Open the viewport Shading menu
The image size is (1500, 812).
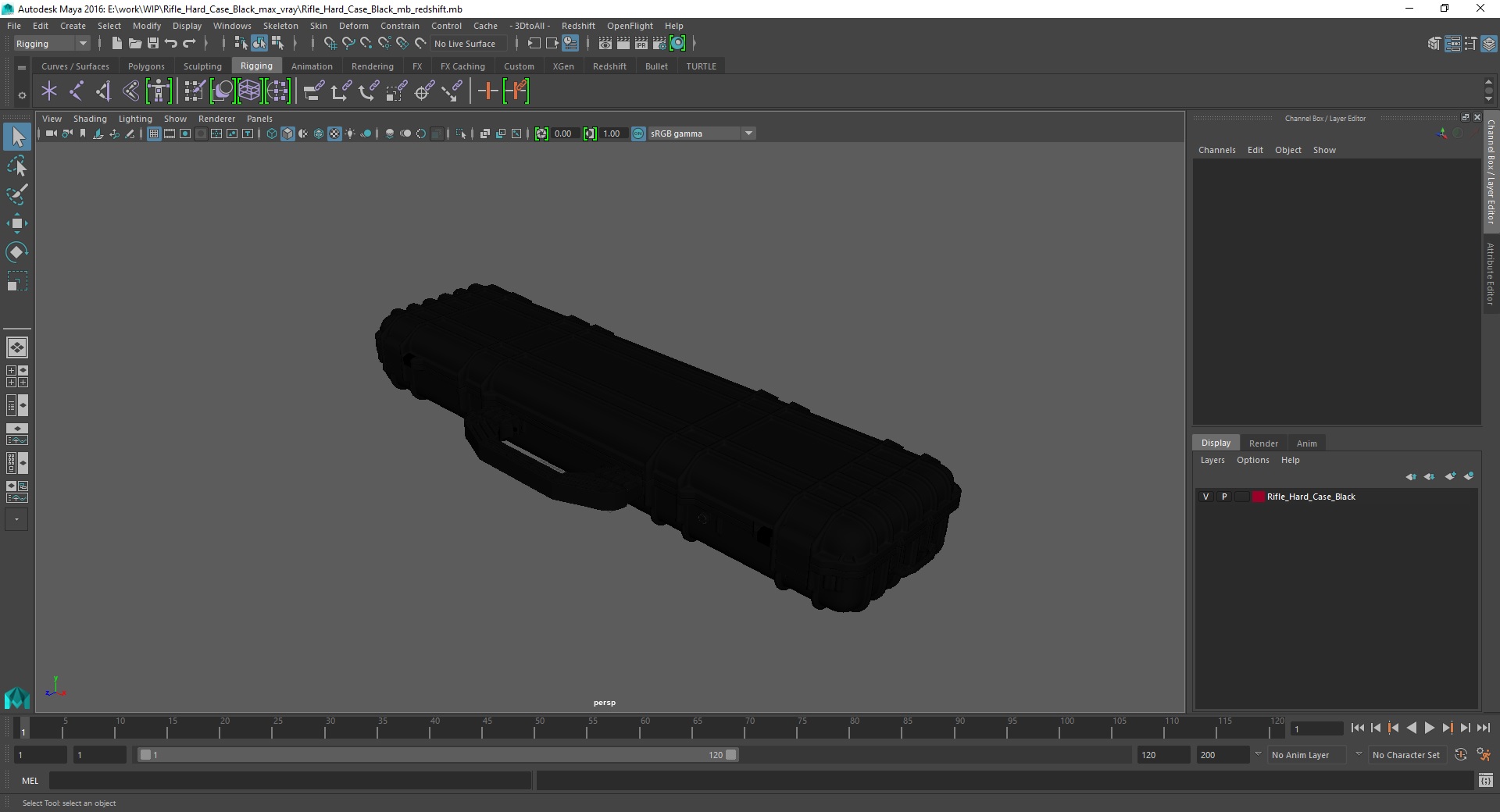pyautogui.click(x=90, y=119)
